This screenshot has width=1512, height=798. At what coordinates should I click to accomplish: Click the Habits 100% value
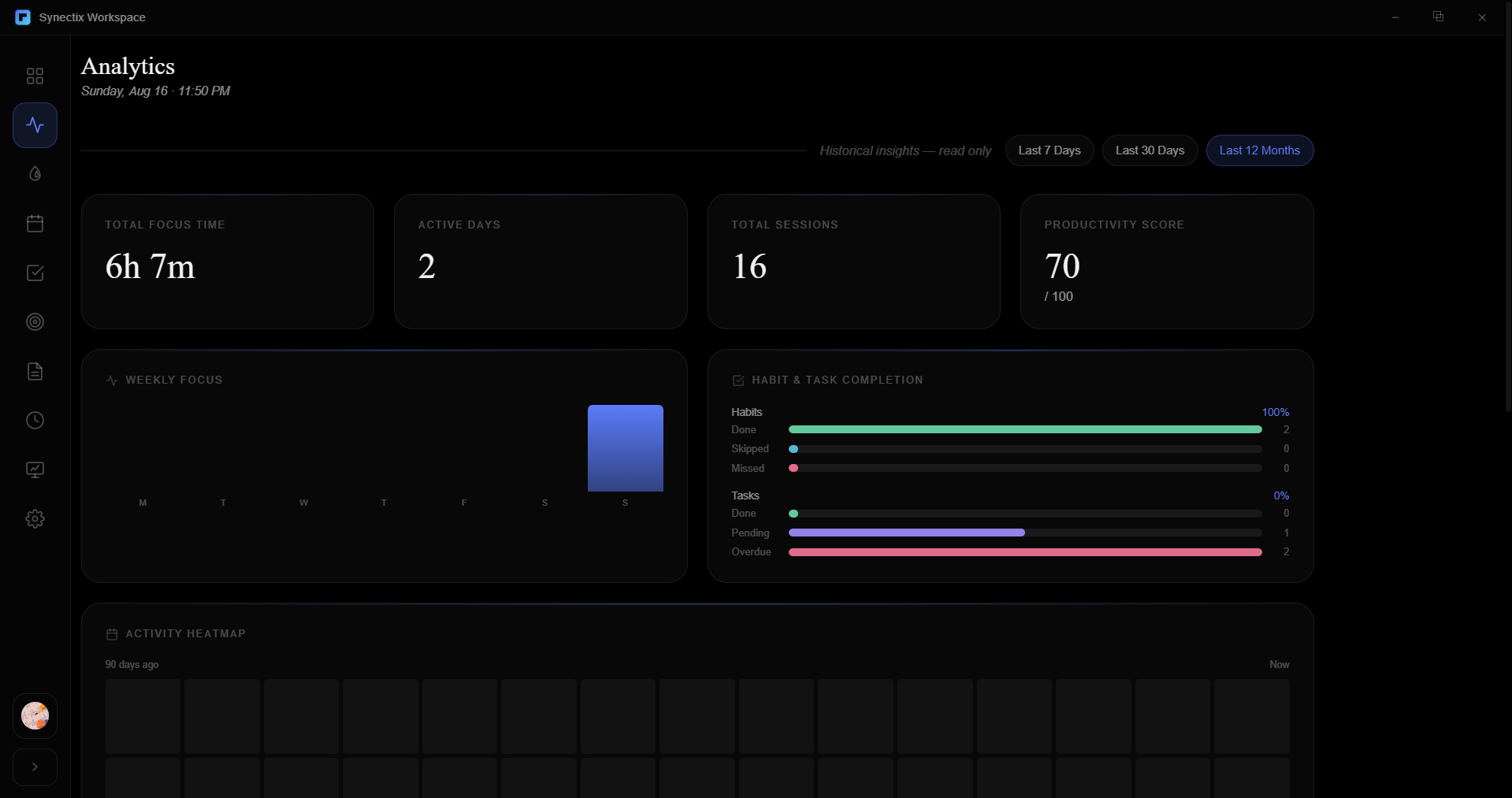(1275, 412)
